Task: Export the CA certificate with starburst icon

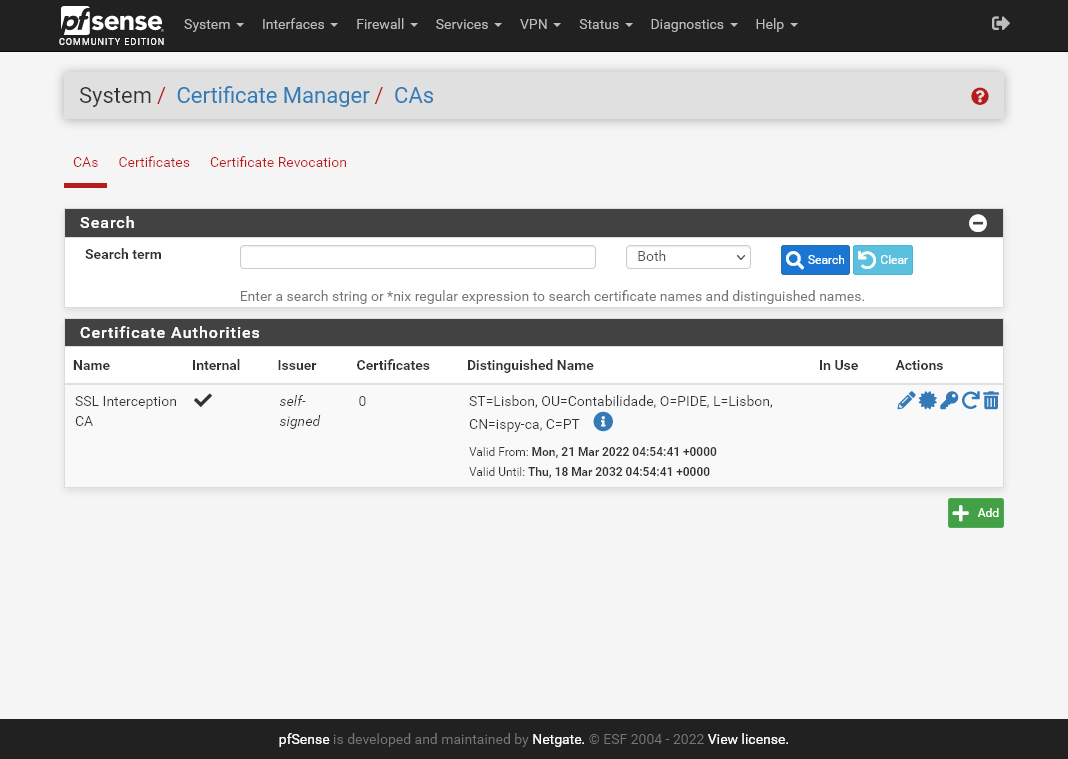Action: click(928, 401)
